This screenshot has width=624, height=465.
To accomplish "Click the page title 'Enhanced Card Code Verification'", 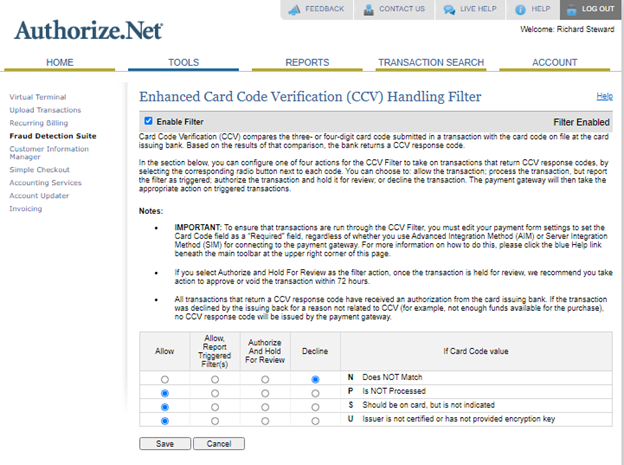I will coord(310,97).
